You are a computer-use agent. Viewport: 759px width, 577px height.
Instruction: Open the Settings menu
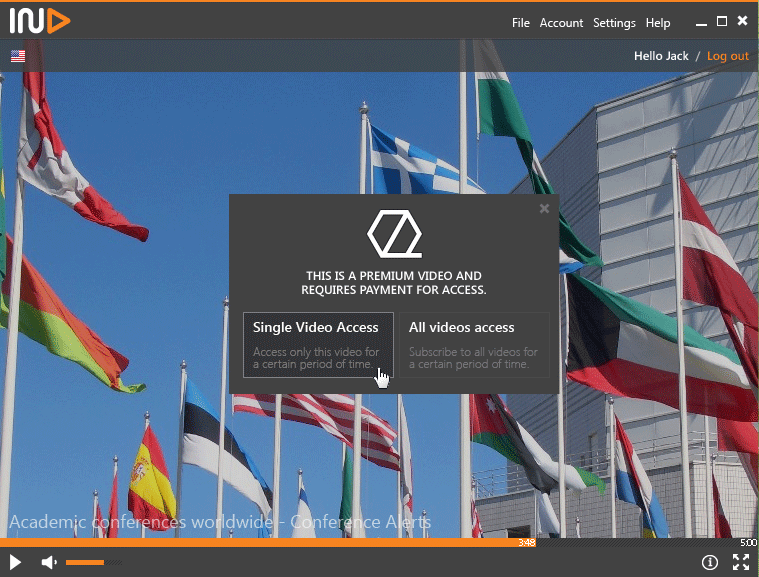[x=614, y=23]
